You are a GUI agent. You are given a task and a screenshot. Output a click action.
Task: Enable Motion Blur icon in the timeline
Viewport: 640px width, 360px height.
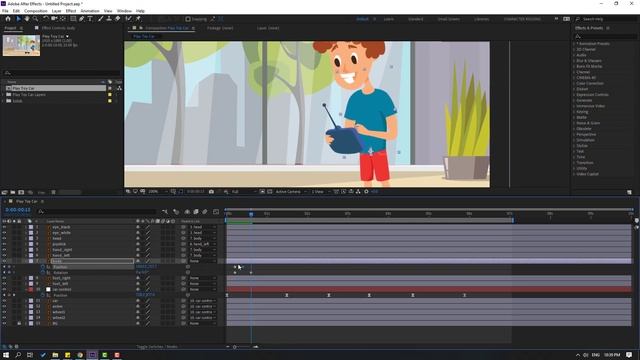[x=205, y=211]
